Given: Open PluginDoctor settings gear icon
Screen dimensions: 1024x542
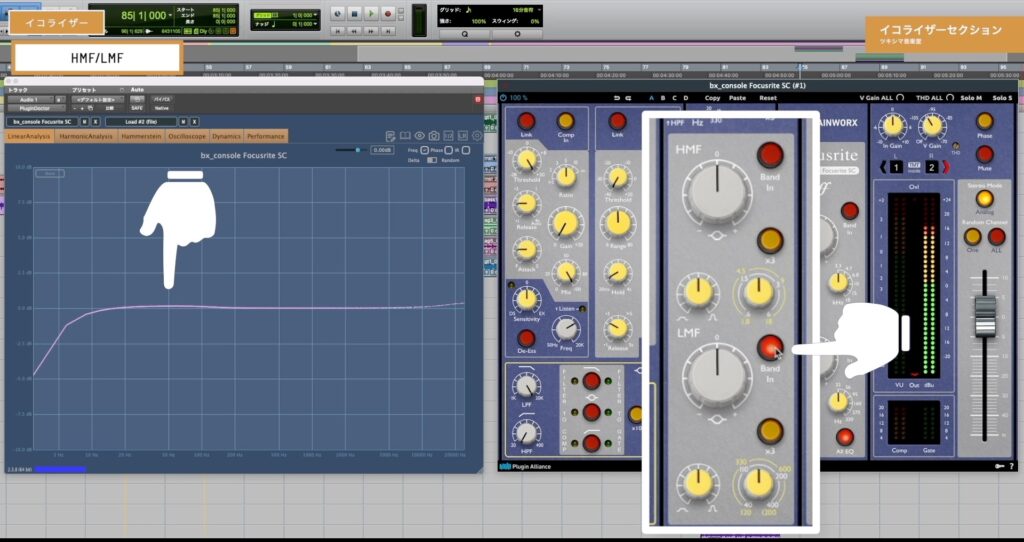Looking at the screenshot, I should coord(477,136).
